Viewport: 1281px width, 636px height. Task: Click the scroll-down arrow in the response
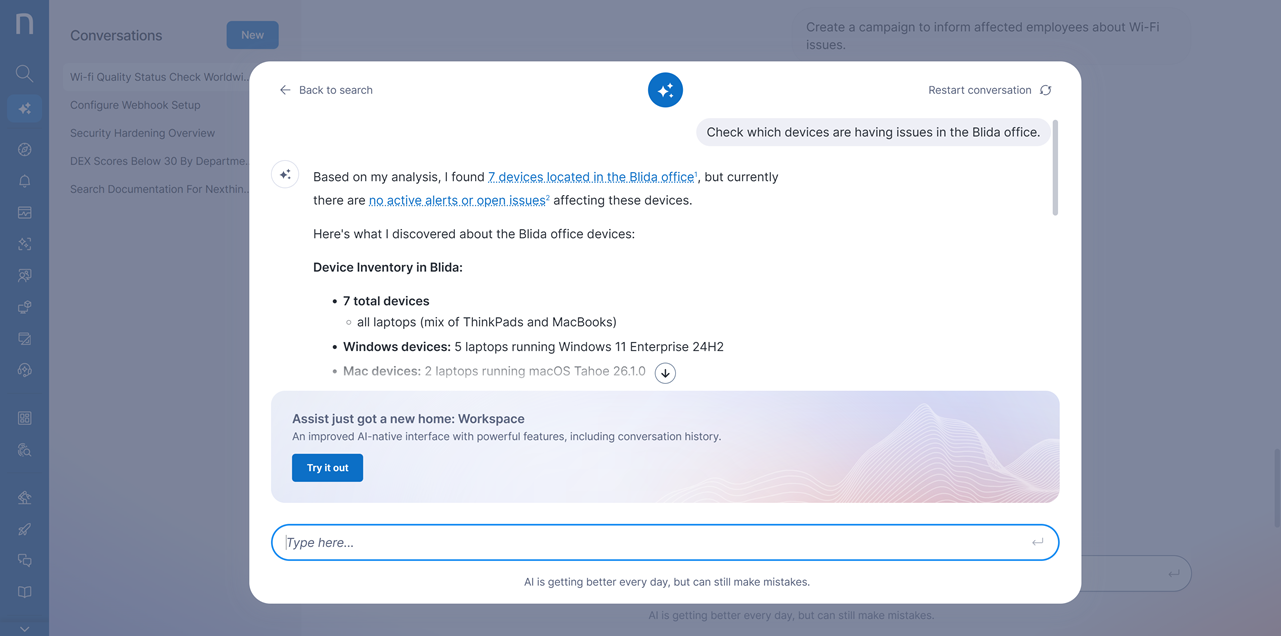[665, 373]
